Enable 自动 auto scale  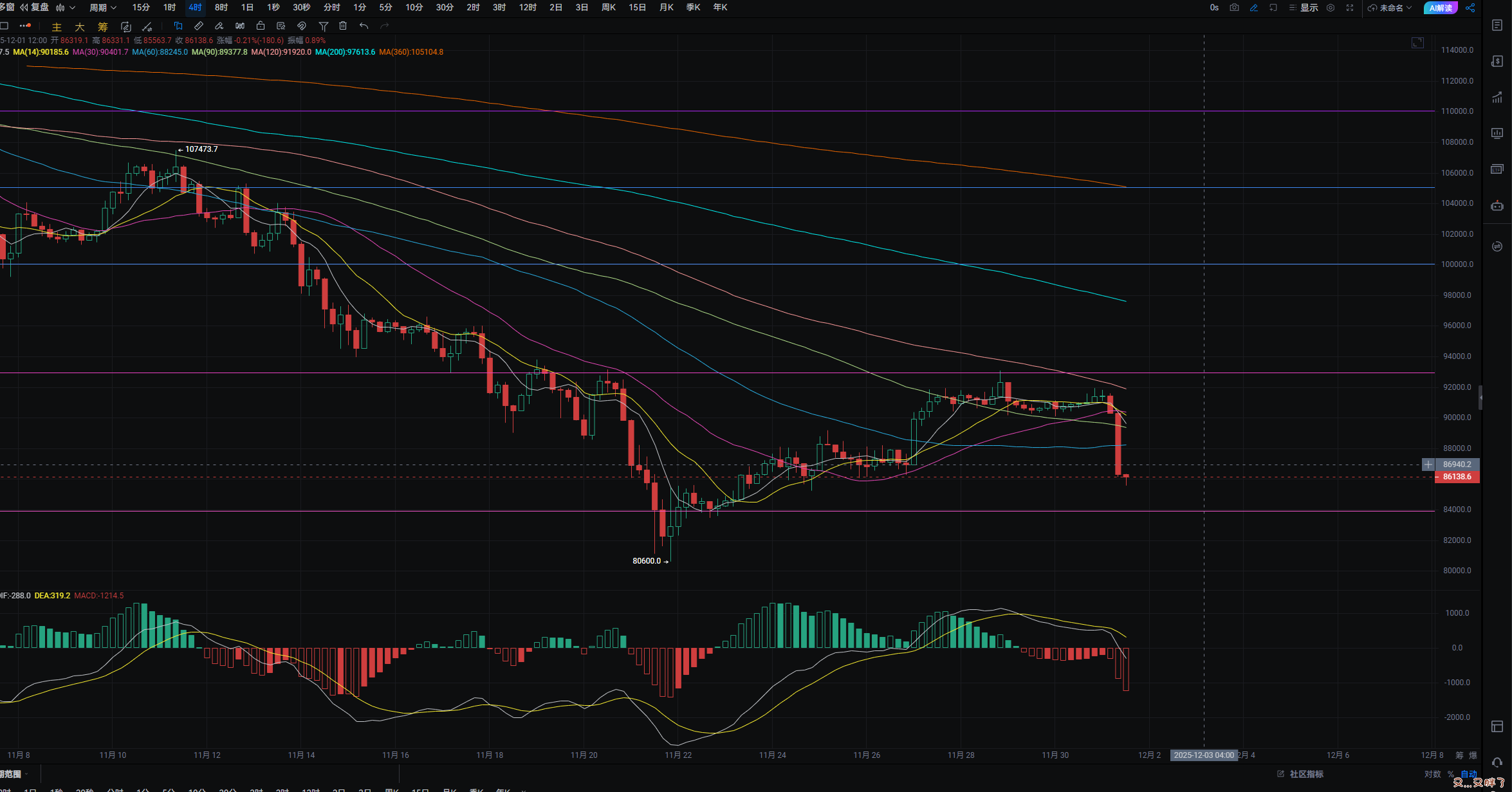click(1469, 774)
